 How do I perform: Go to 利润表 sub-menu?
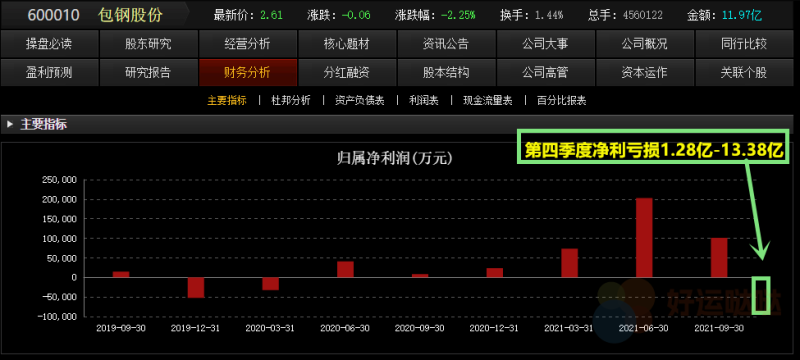point(423,100)
